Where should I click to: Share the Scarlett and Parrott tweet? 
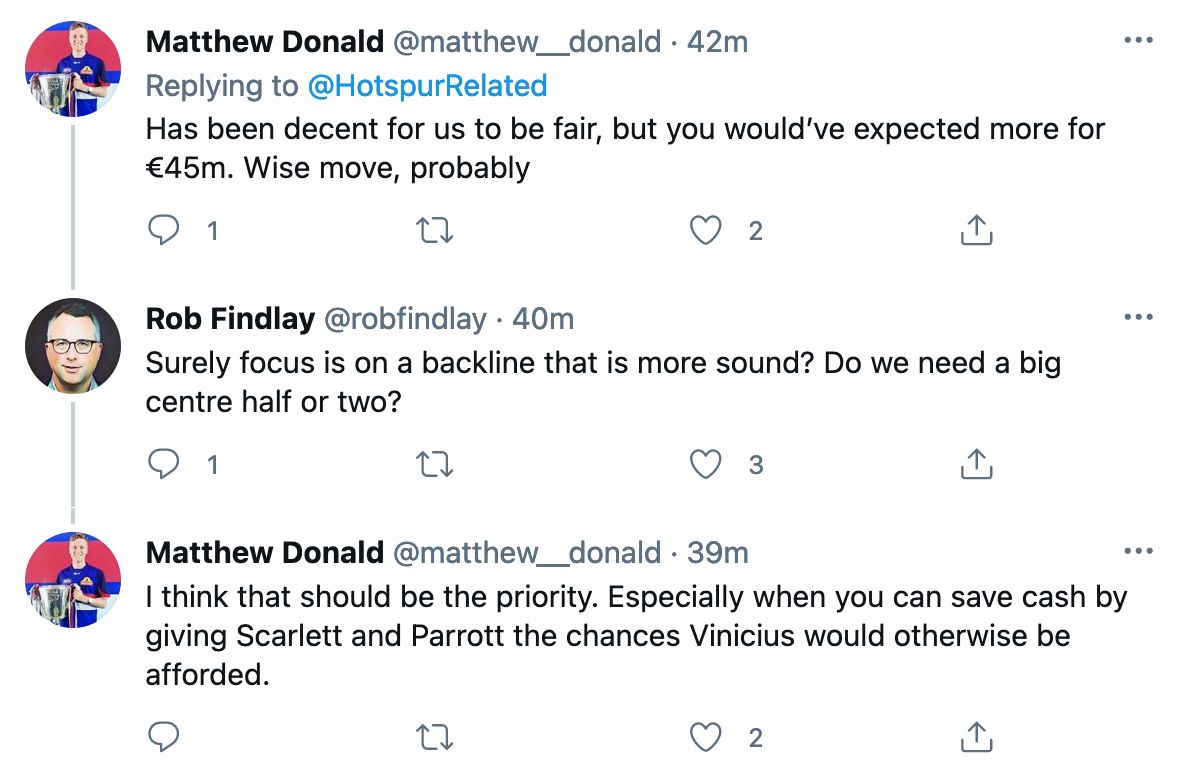976,737
